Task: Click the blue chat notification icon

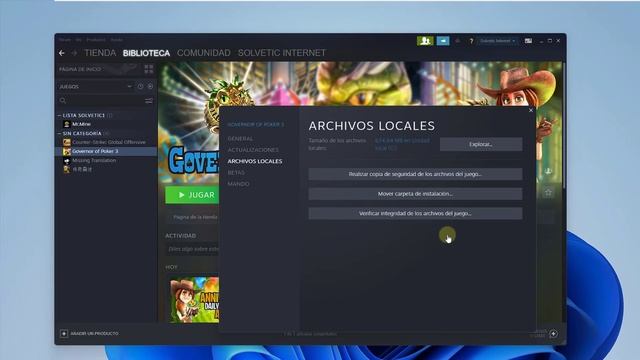Action: (x=443, y=41)
